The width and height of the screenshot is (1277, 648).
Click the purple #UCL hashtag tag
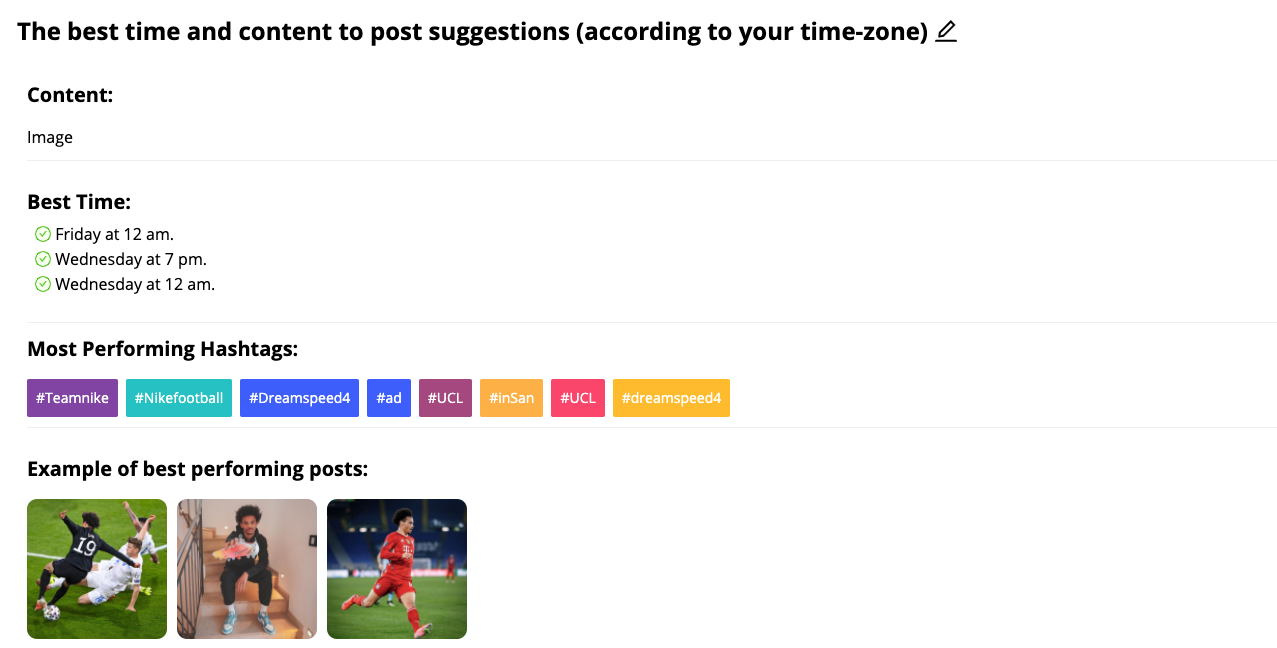coord(445,398)
